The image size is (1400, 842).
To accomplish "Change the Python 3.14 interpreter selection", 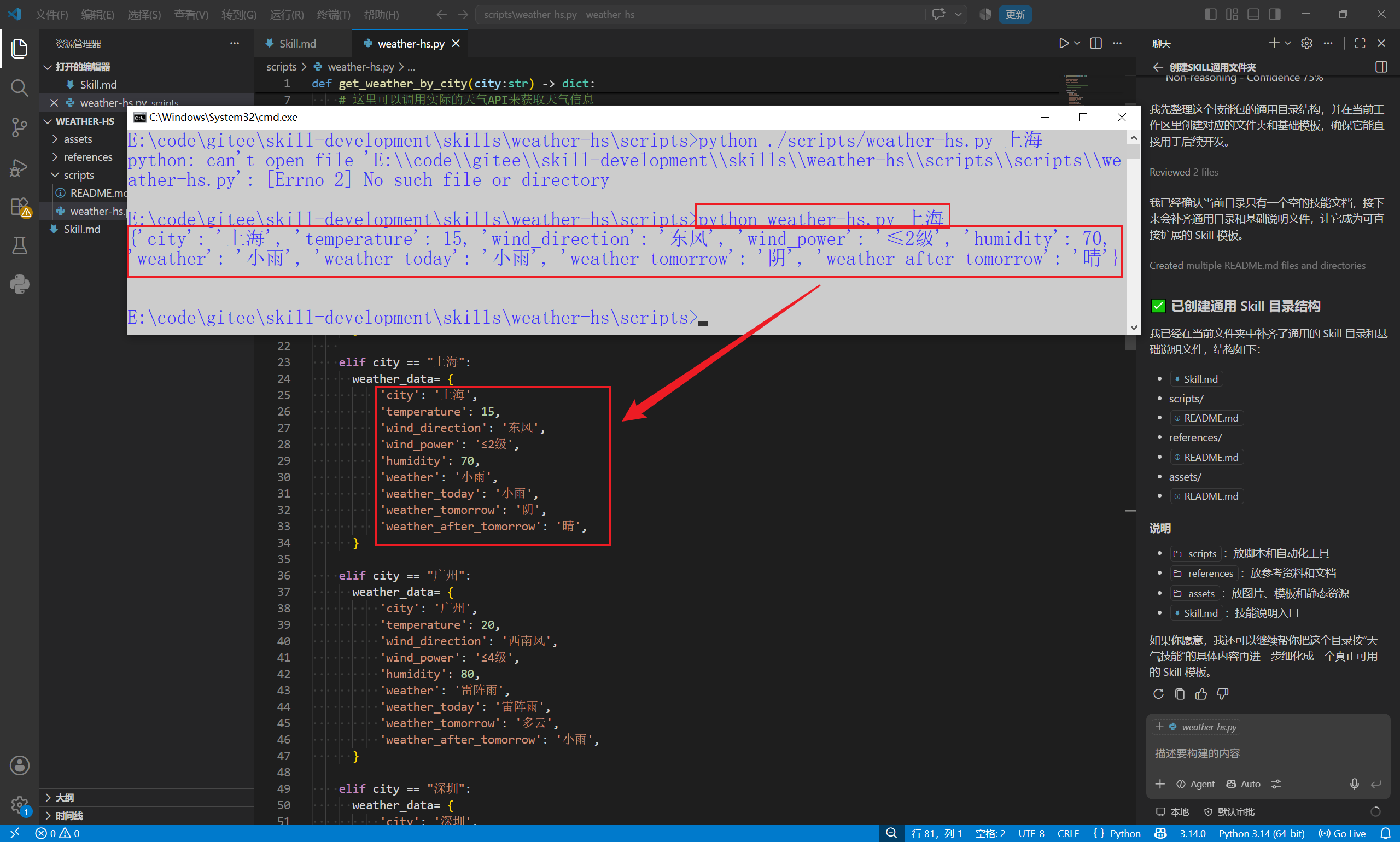I will click(1261, 833).
